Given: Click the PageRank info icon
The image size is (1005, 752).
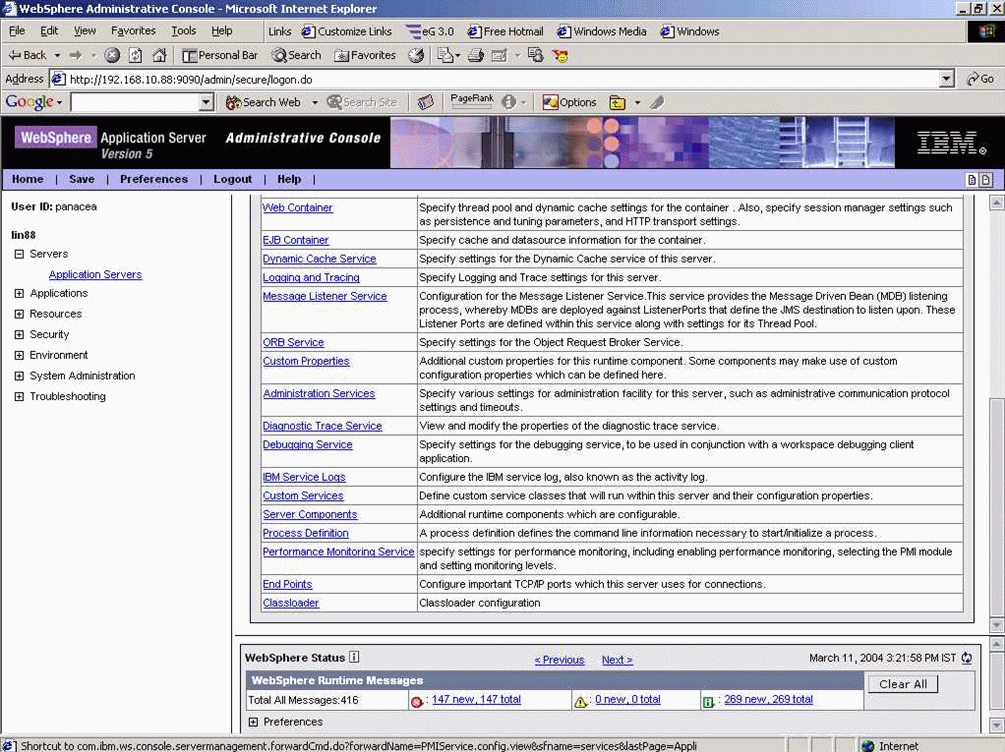Looking at the screenshot, I should tap(508, 102).
